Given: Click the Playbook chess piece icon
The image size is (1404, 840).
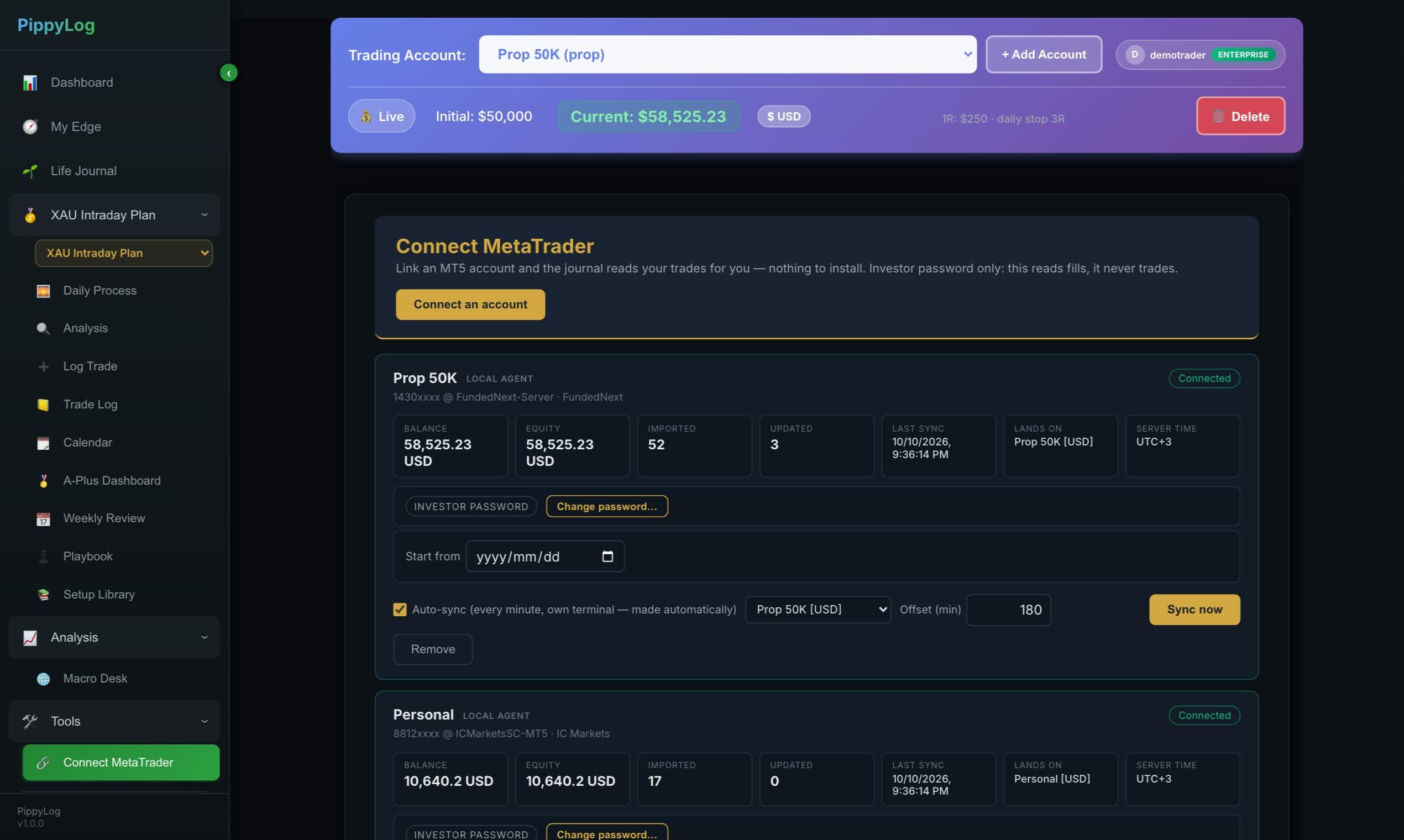Looking at the screenshot, I should click(43, 557).
